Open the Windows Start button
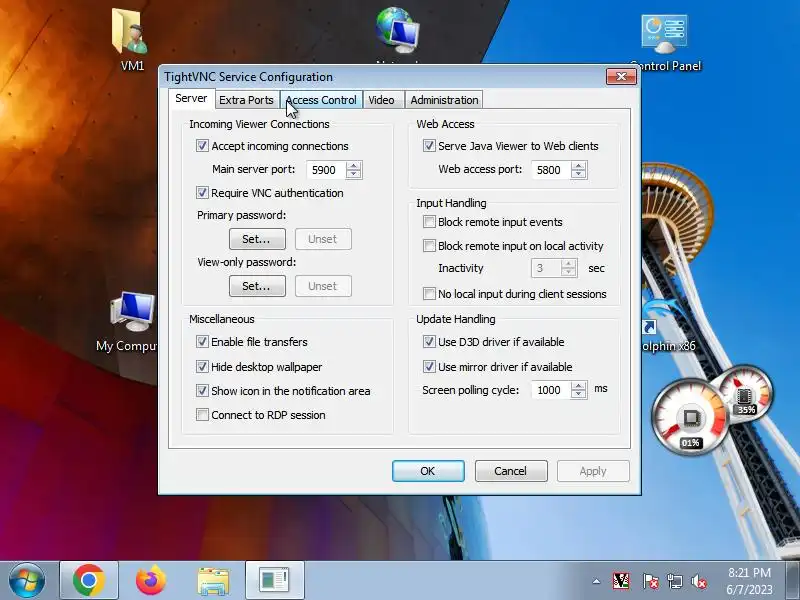The image size is (800, 600). (27, 580)
